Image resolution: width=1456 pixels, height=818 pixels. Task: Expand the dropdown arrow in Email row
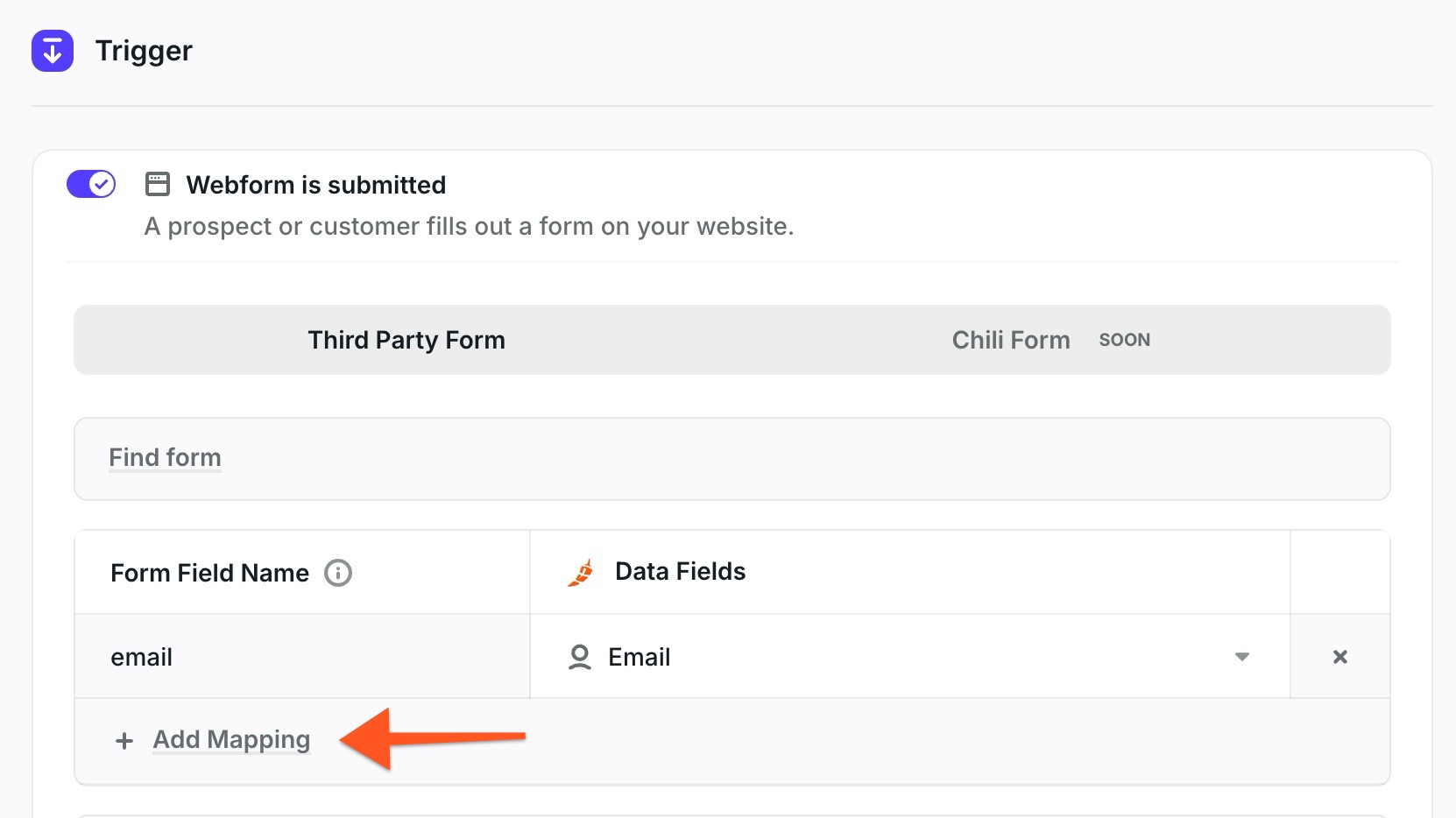pos(1242,657)
